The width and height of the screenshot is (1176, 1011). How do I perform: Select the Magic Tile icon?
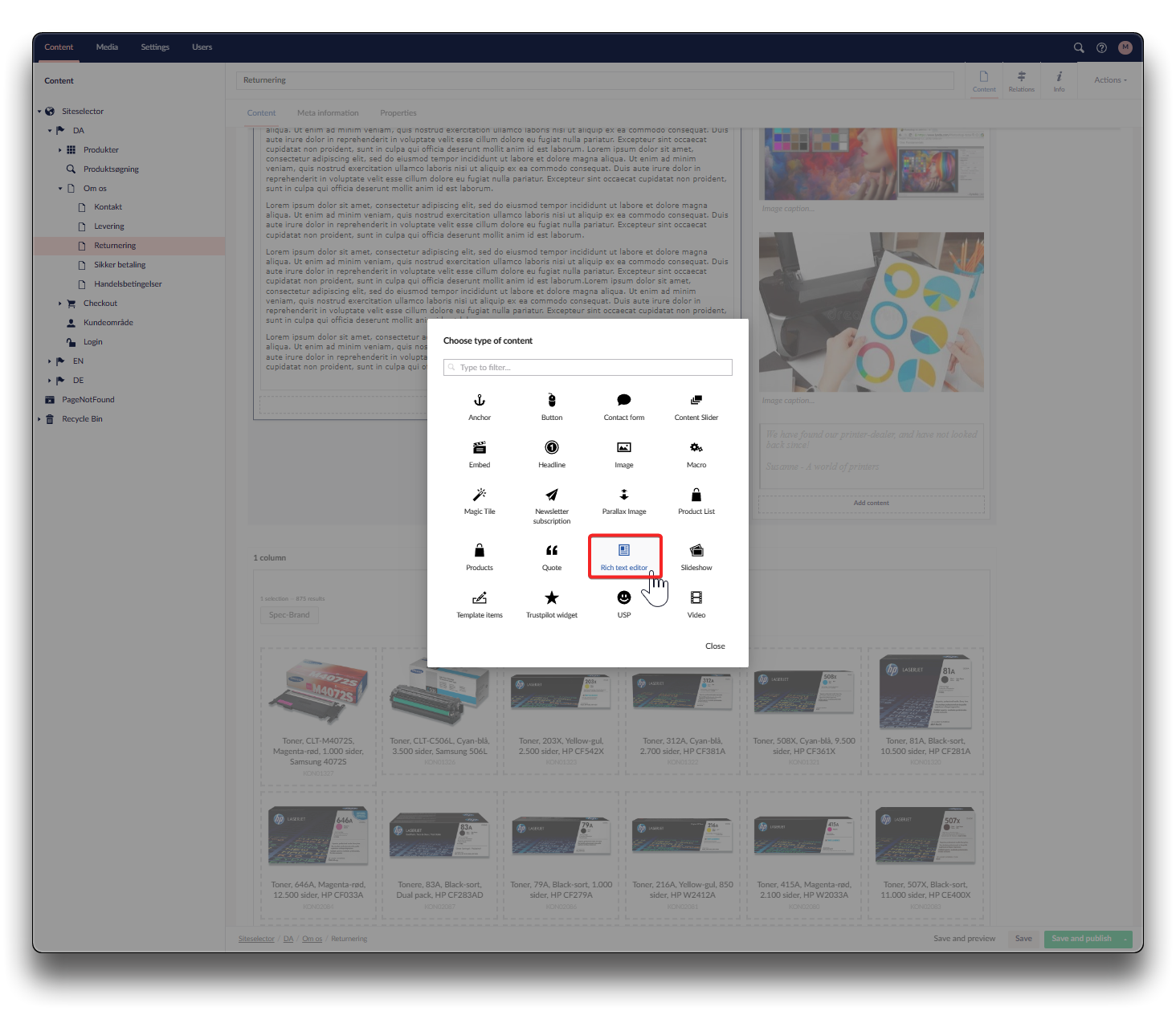(x=480, y=495)
